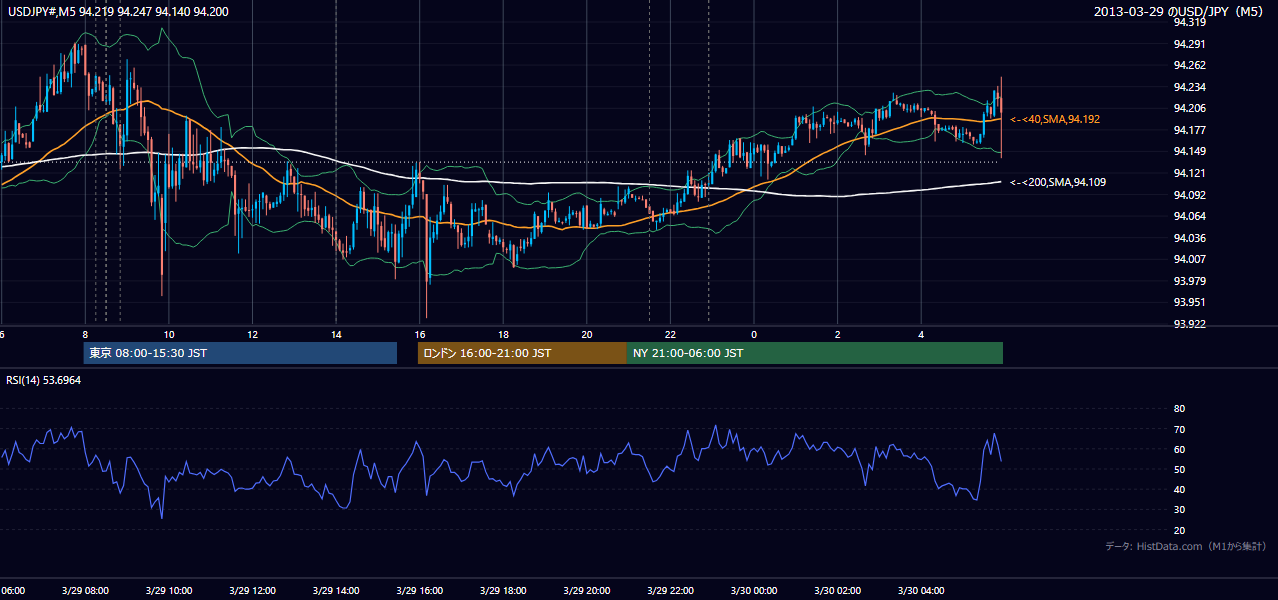Click the 3/29 22:00 time axis label

tap(670, 590)
